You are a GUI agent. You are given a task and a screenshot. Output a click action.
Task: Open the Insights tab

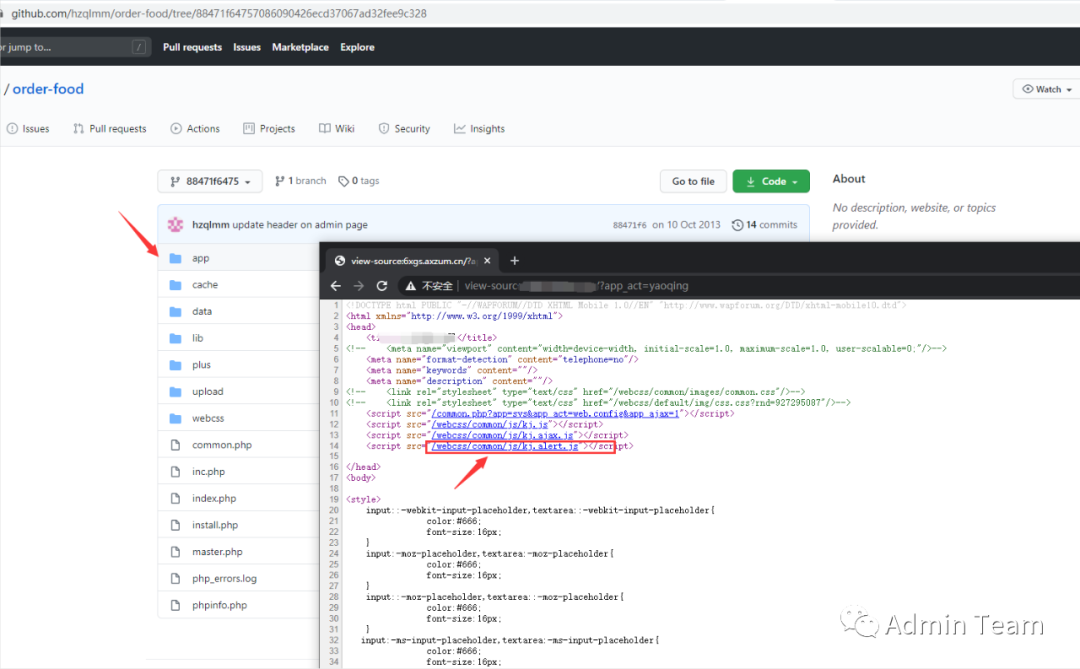point(479,129)
